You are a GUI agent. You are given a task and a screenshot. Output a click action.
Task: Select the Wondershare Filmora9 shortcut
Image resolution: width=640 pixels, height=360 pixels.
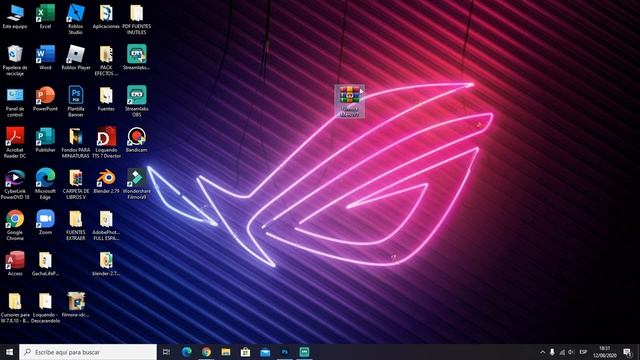[137, 184]
